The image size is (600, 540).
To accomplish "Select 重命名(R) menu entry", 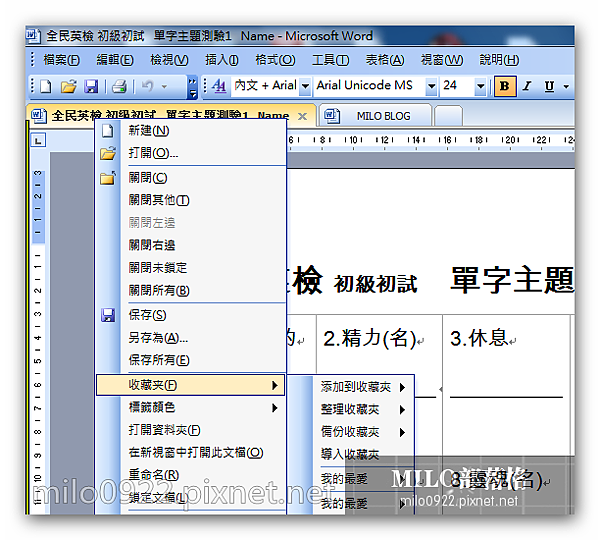I will click(x=191, y=475).
